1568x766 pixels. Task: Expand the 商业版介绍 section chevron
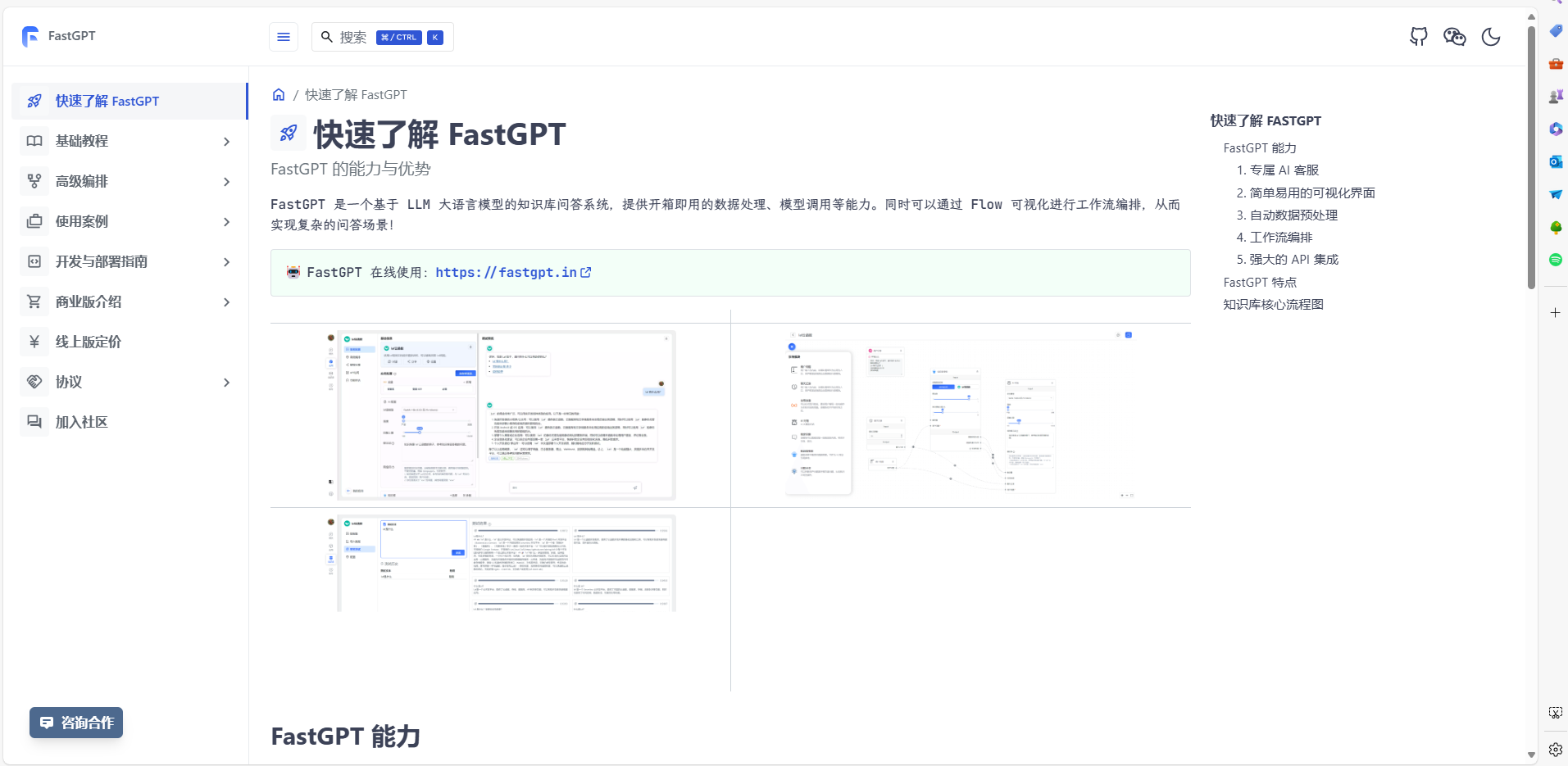point(227,302)
